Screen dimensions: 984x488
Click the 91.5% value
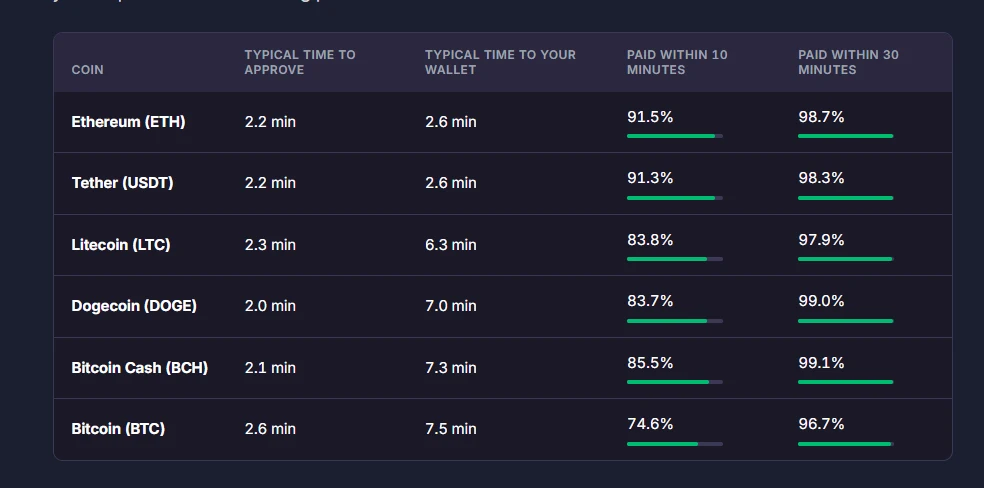(x=650, y=117)
